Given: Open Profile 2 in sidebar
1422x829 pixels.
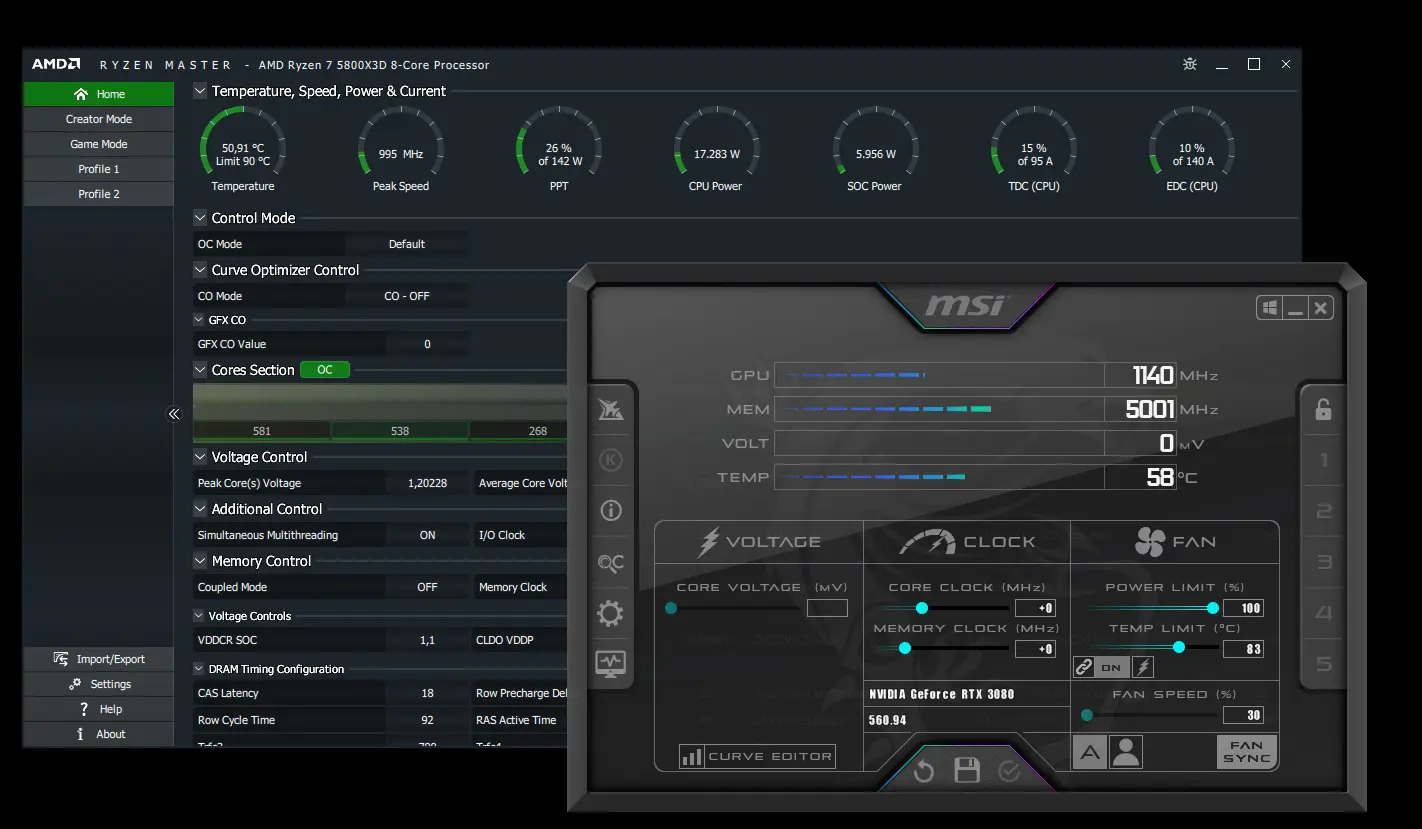Looking at the screenshot, I should point(99,194).
